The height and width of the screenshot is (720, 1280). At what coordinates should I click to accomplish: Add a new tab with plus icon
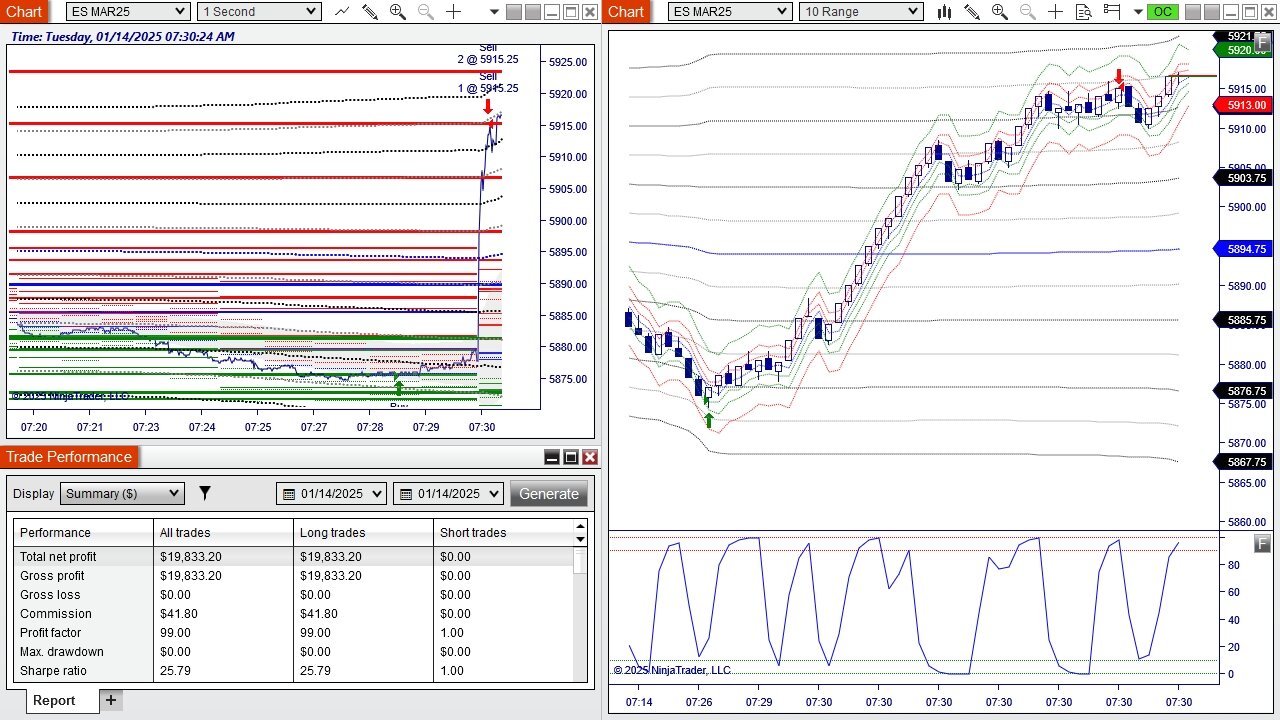pos(111,700)
